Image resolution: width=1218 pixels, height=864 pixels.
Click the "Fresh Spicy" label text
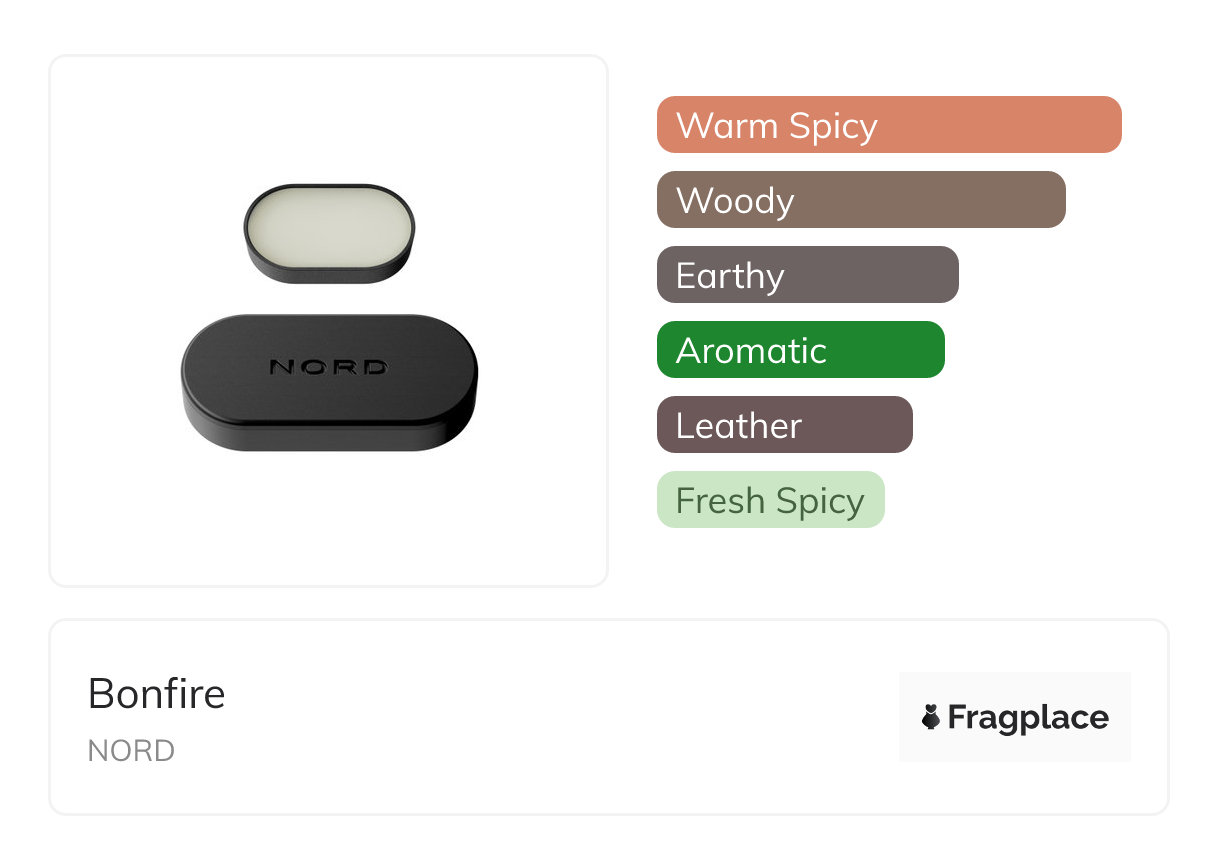click(769, 500)
